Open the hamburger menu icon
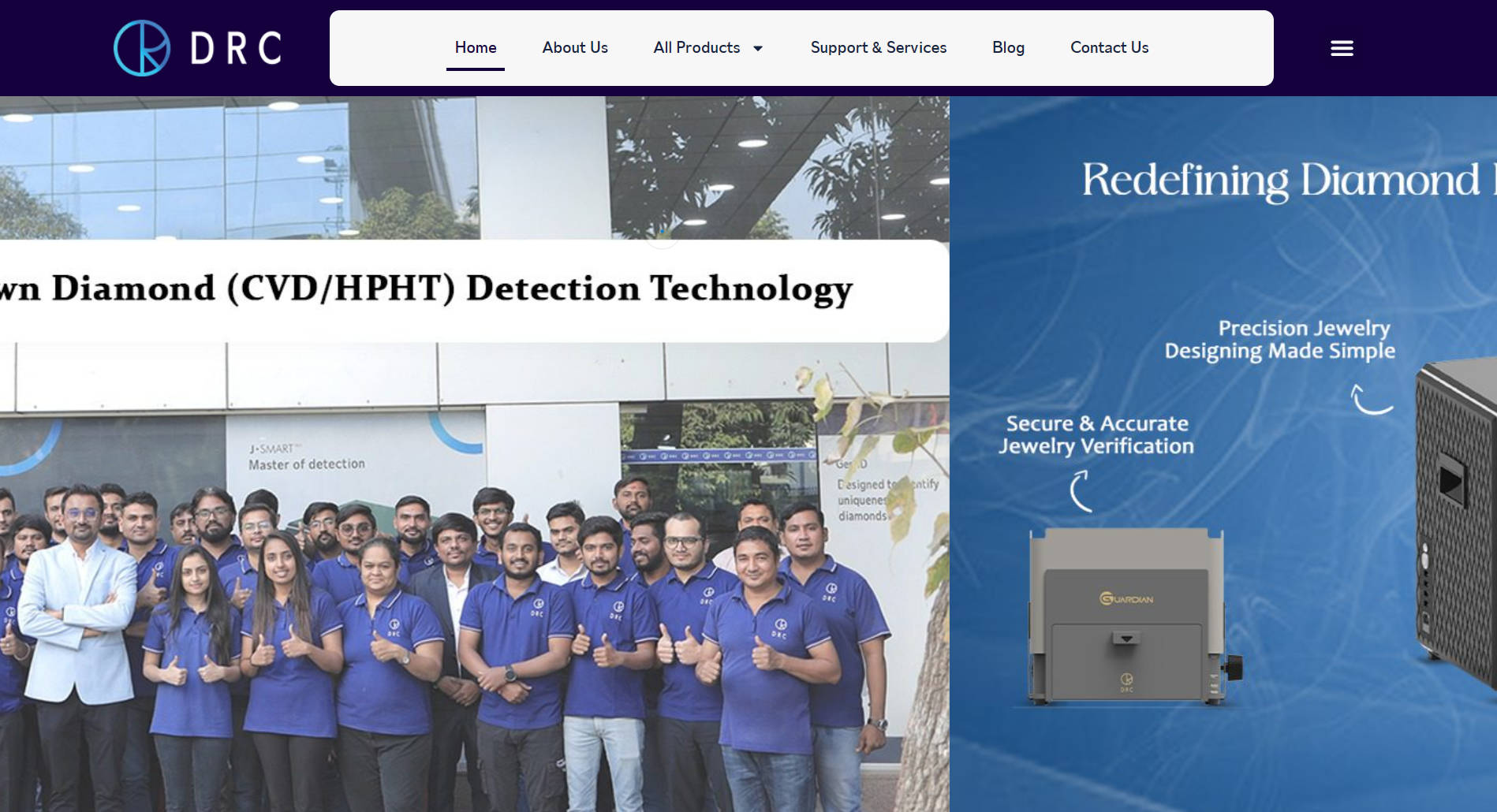Screen dimensions: 1497x812 1342,48
